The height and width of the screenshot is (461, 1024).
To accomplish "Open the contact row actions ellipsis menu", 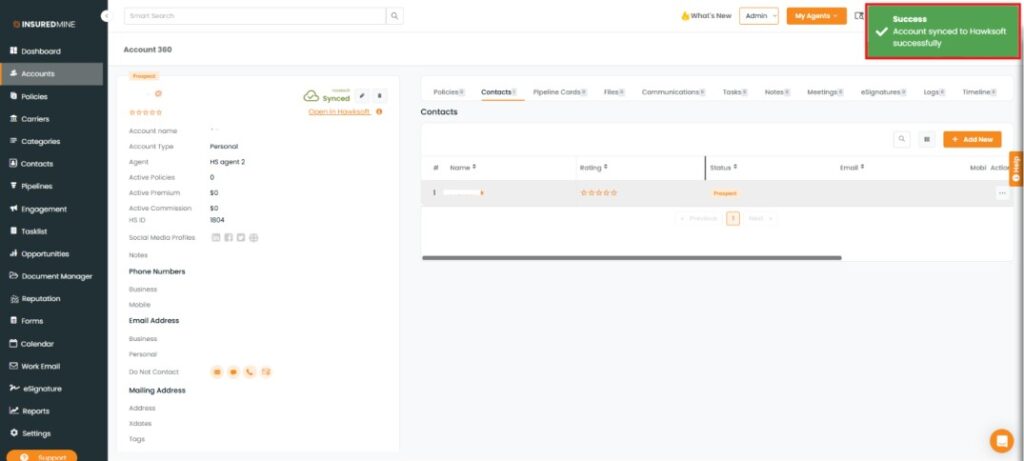I will pyautogui.click(x=1002, y=193).
